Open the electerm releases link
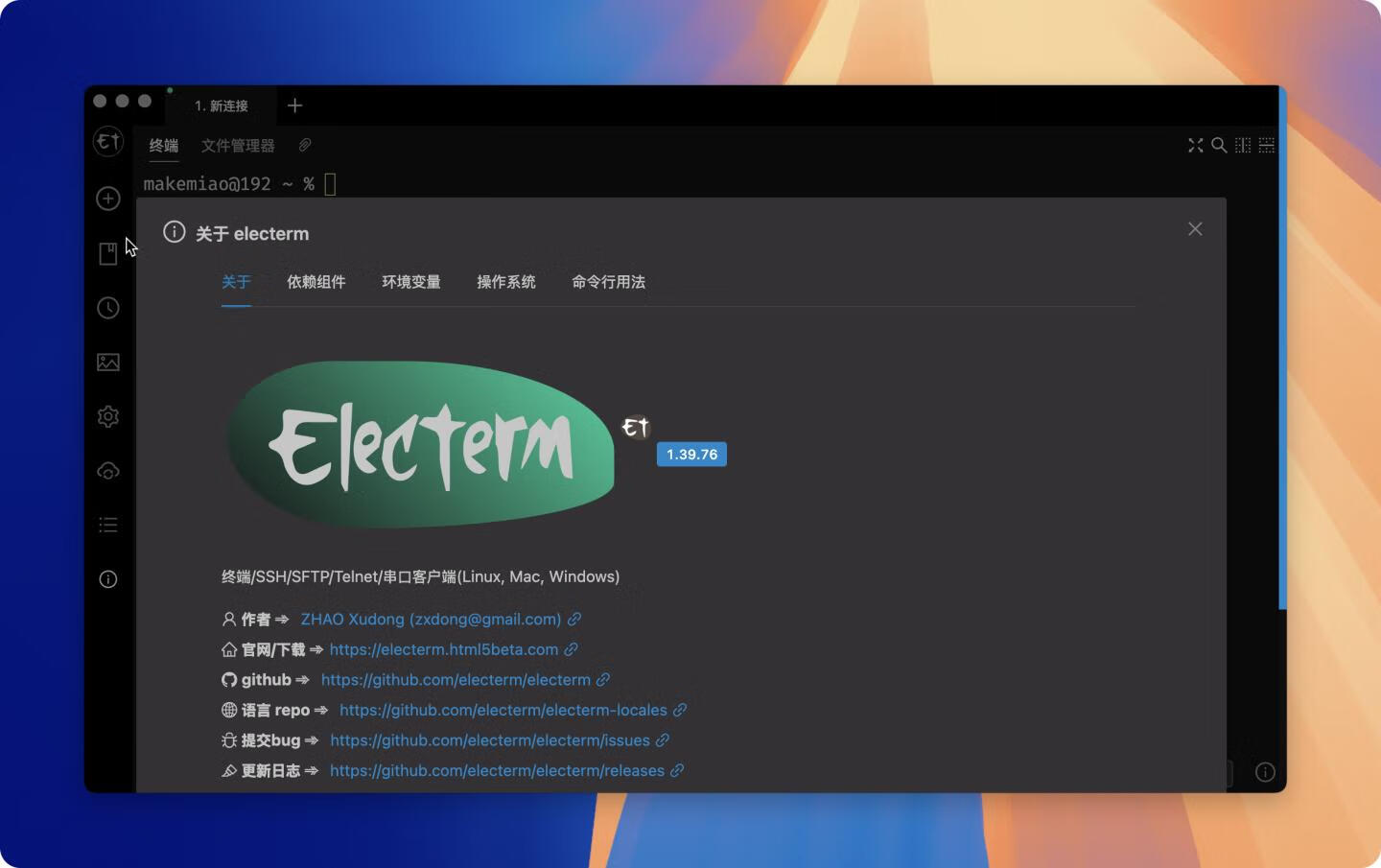 pyautogui.click(x=497, y=770)
